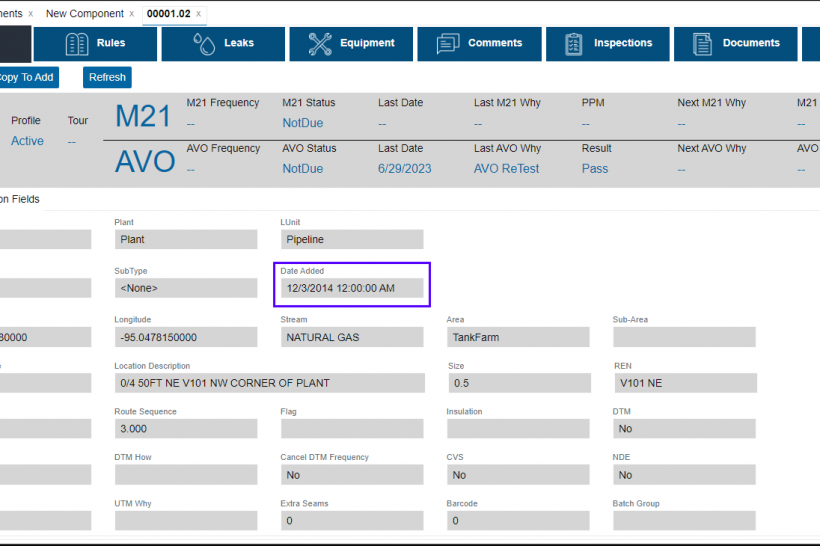Click the SubType field showing <None>
820x546 pixels.
(185, 288)
